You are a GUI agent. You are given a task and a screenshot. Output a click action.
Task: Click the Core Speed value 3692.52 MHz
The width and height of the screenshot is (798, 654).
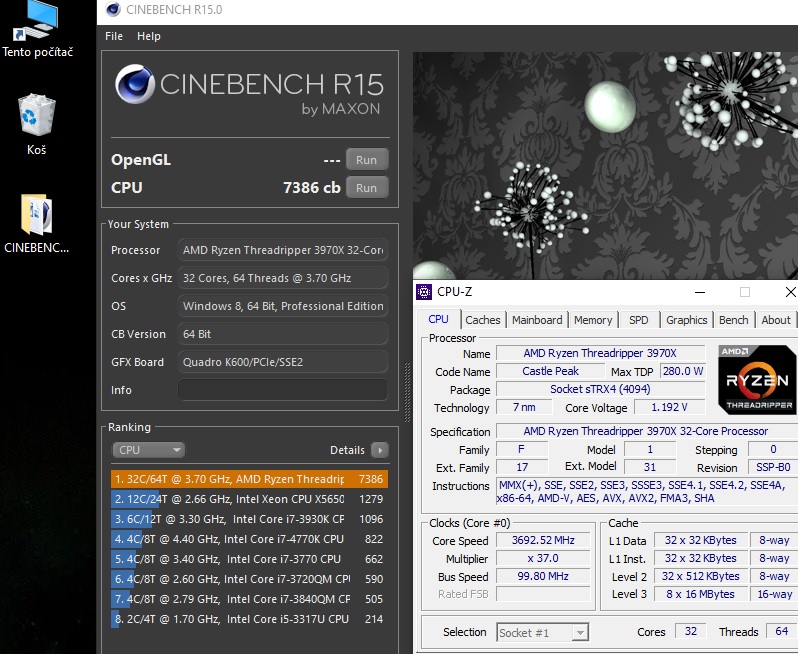click(543, 540)
